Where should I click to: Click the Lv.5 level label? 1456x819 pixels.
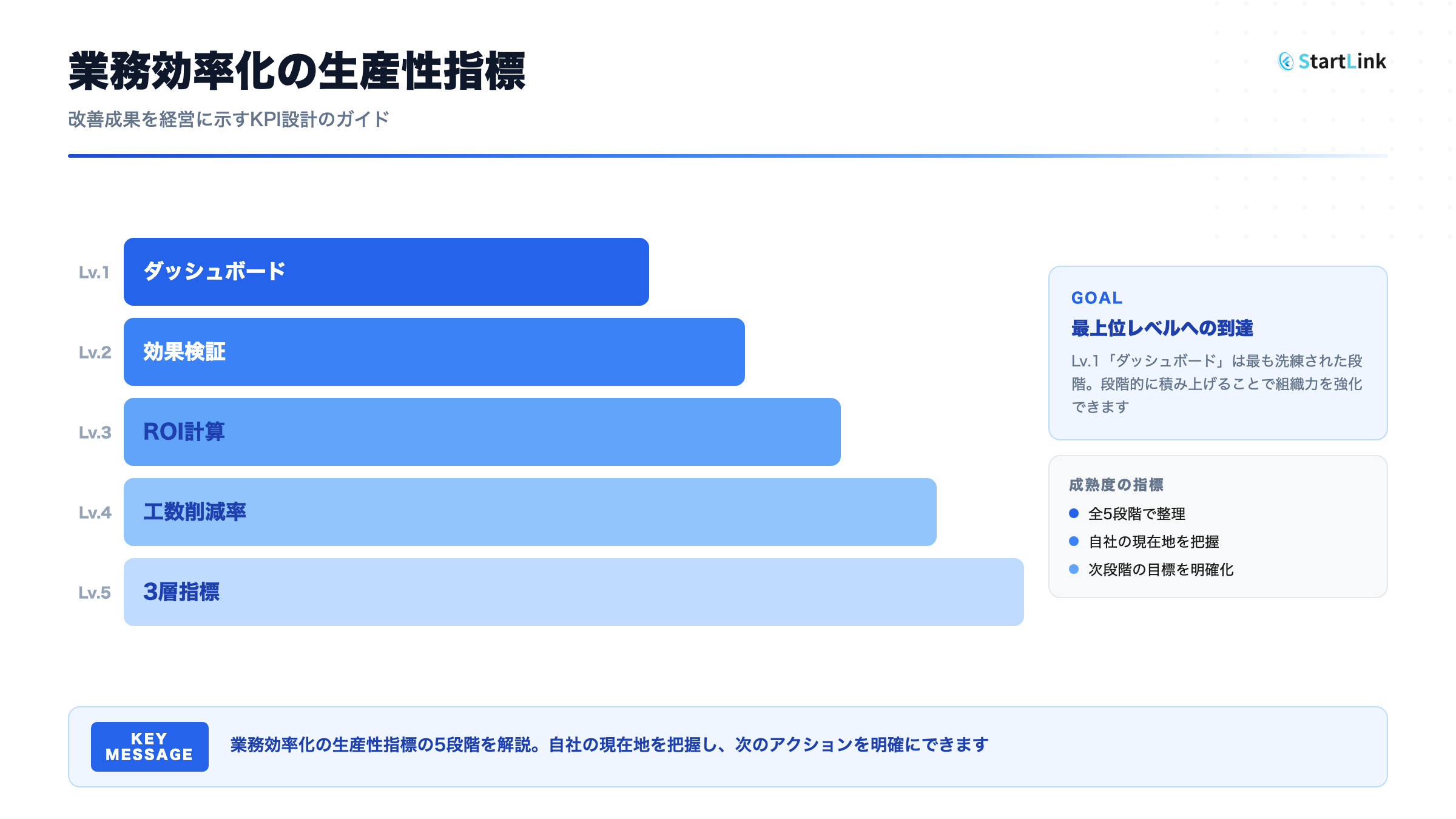[x=94, y=593]
